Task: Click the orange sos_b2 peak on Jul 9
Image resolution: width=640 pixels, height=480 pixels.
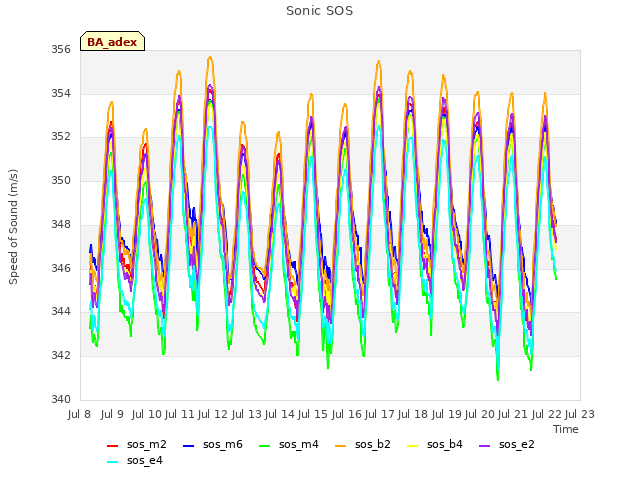Action: (111, 102)
